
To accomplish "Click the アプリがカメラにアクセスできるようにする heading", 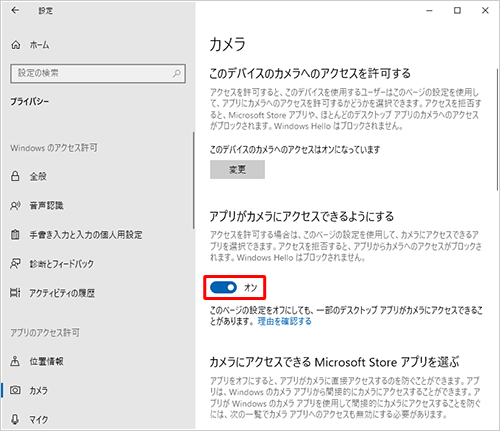I will pos(302,217).
